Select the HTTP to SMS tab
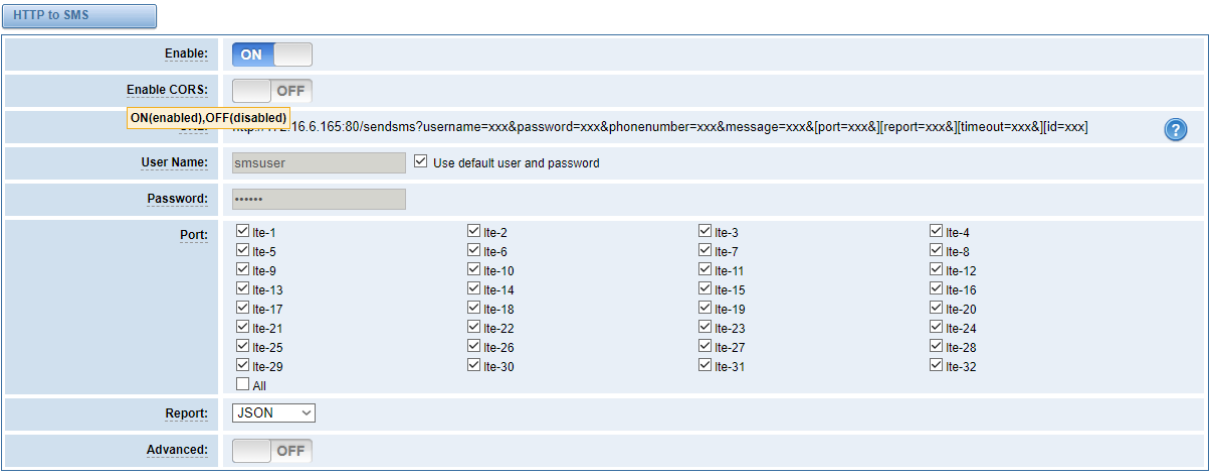Image resolution: width=1215 pixels, height=475 pixels. [x=80, y=16]
